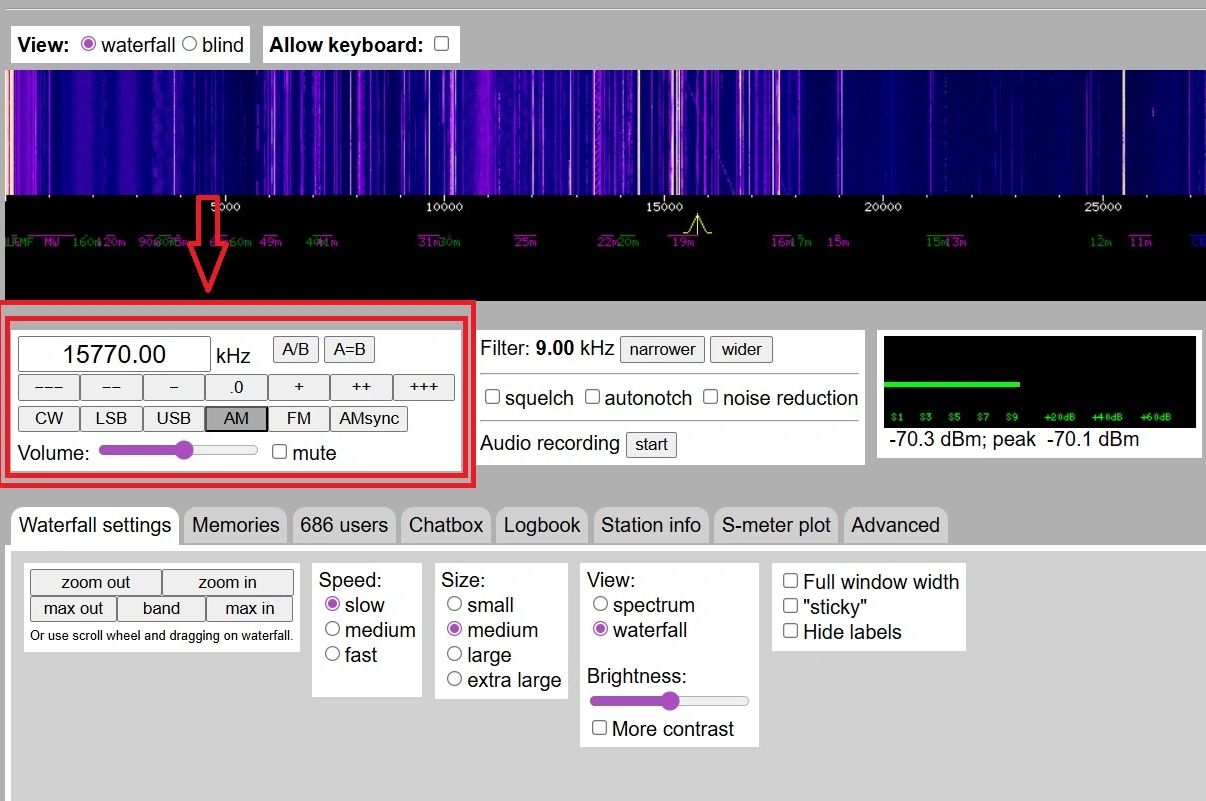Click the A/B VFO swap button
This screenshot has height=801, width=1206.
point(295,350)
